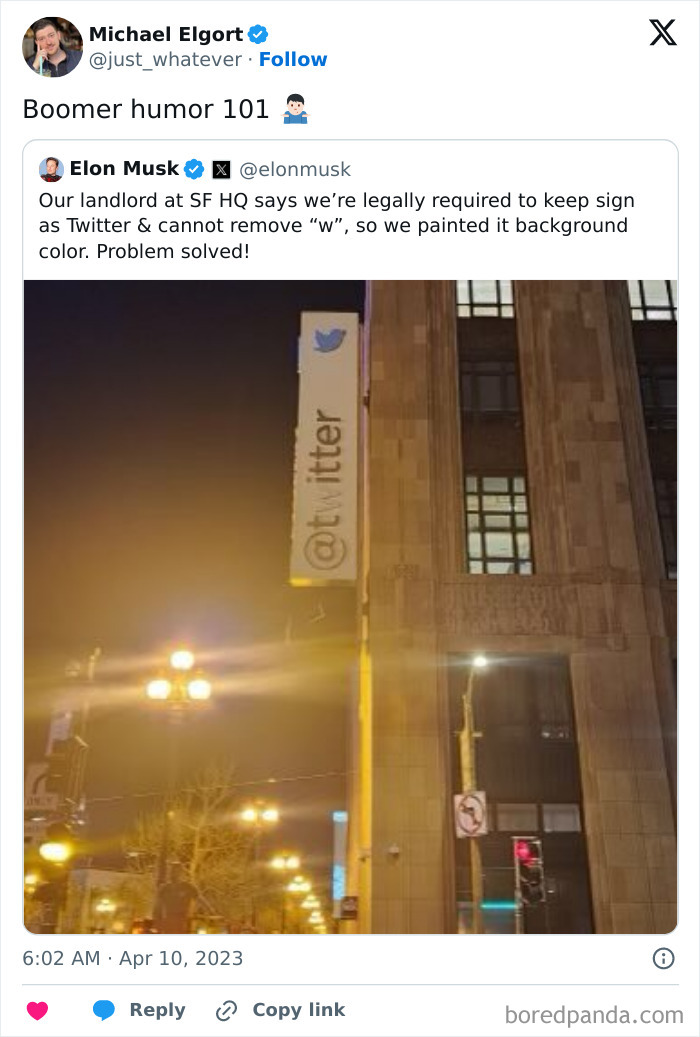
Task: Open the tweet info circle icon
Action: pos(663,958)
